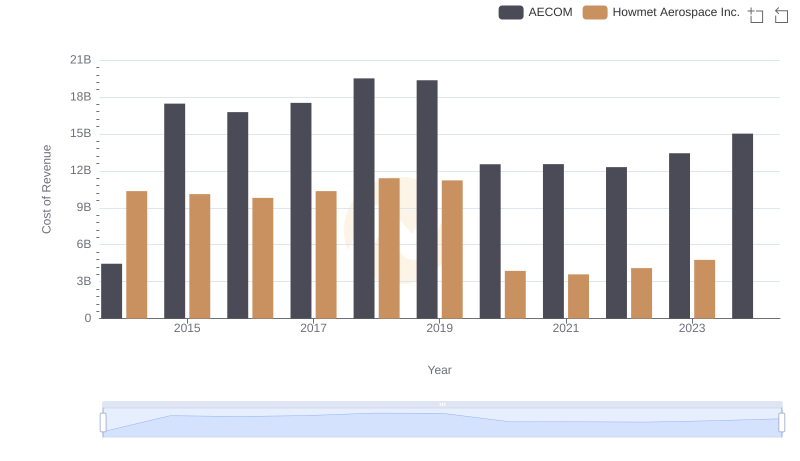Click the 9B y-axis label
This screenshot has width=800, height=461.
coord(84,208)
